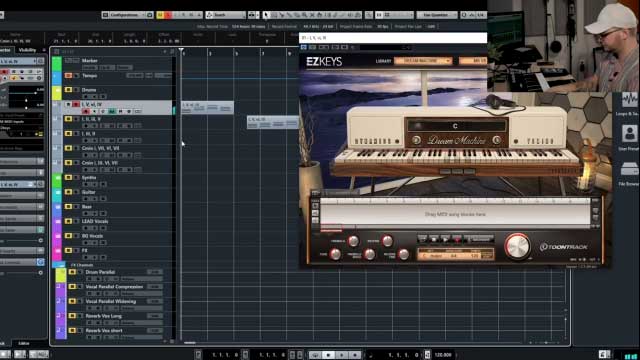
Task: Unmute the Synths track
Action: [x=69, y=178]
